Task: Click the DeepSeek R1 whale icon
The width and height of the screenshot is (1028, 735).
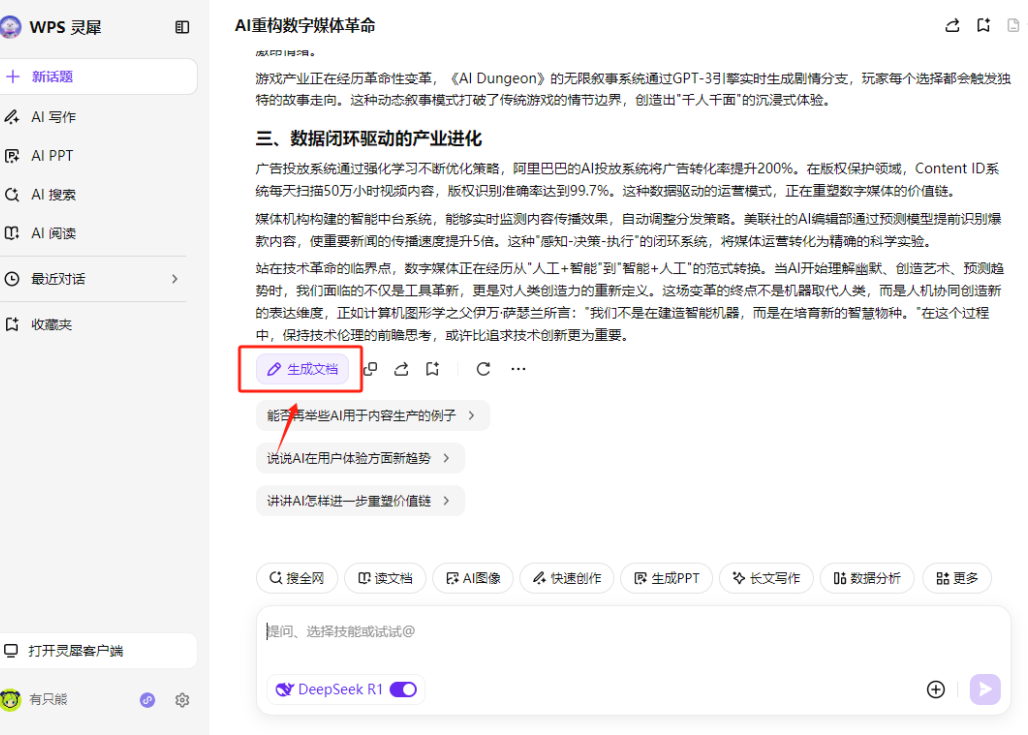Action: (285, 690)
